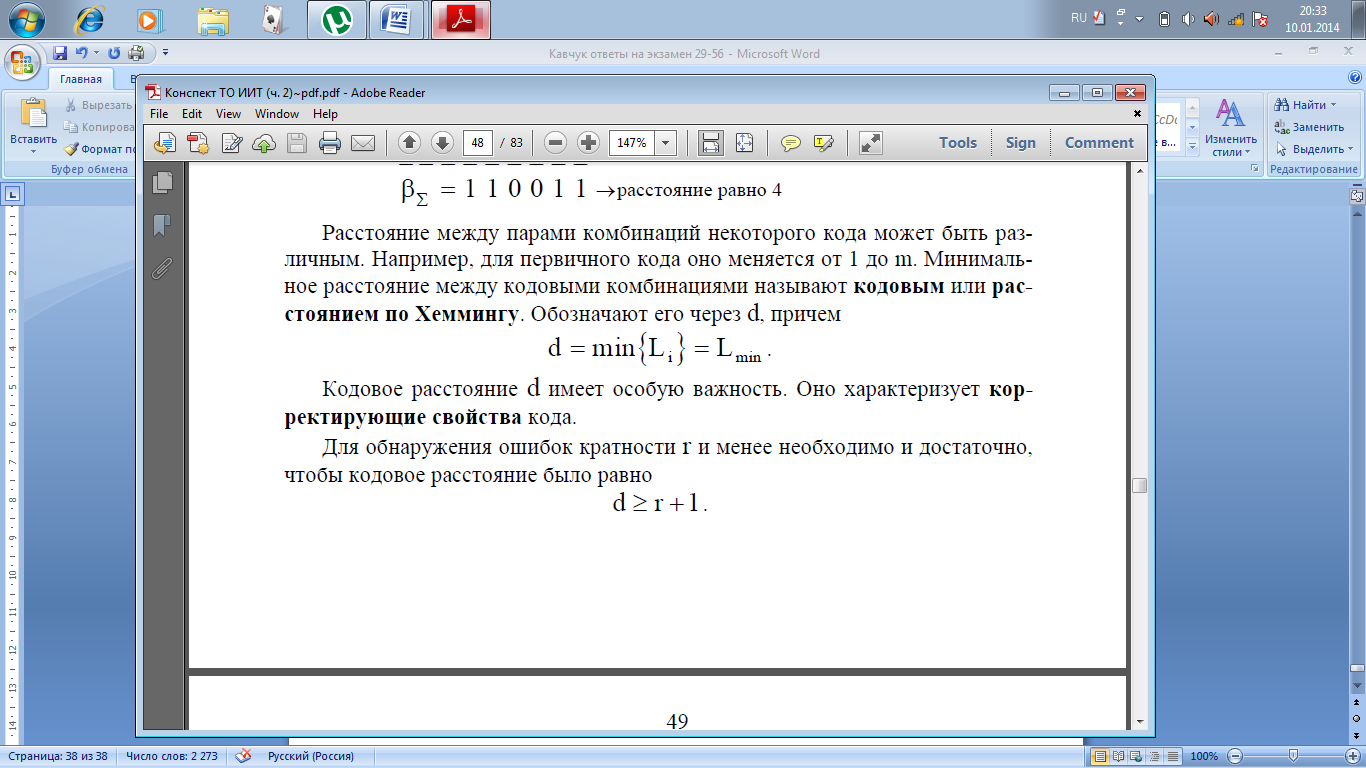This screenshot has width=1366, height=768.
Task: Click the Adobe Reader vertical scrollbar thumb
Action: (1139, 485)
